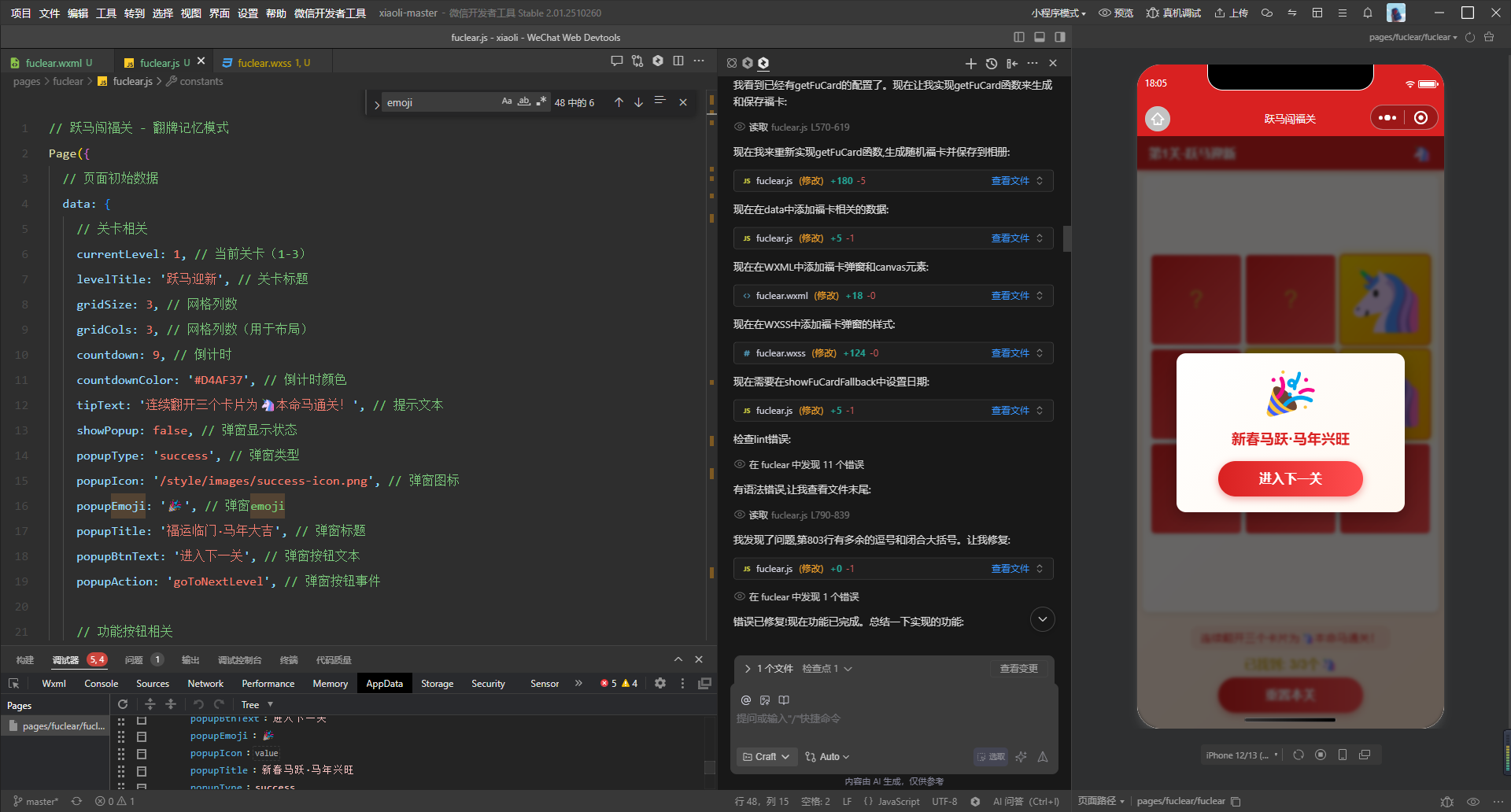Switch to the fuclear.wxss editor tab

tap(272, 63)
